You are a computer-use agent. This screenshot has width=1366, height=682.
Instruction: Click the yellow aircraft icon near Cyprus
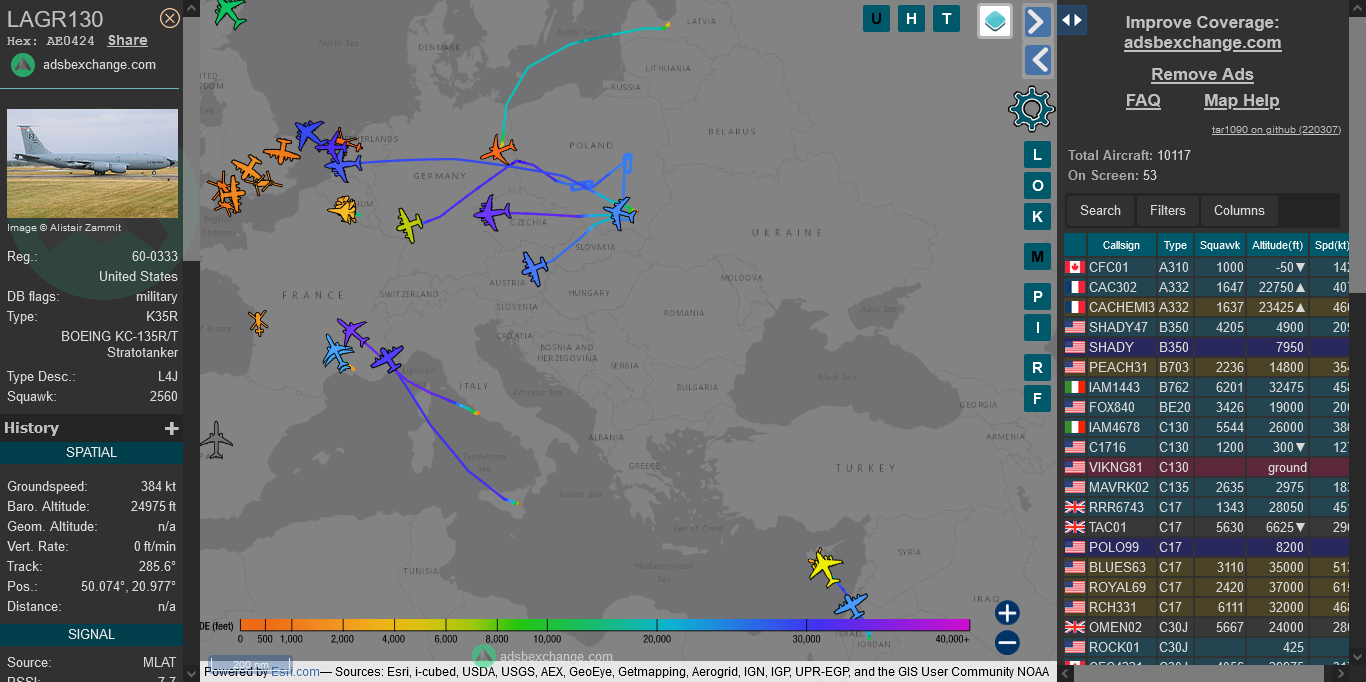click(x=825, y=566)
